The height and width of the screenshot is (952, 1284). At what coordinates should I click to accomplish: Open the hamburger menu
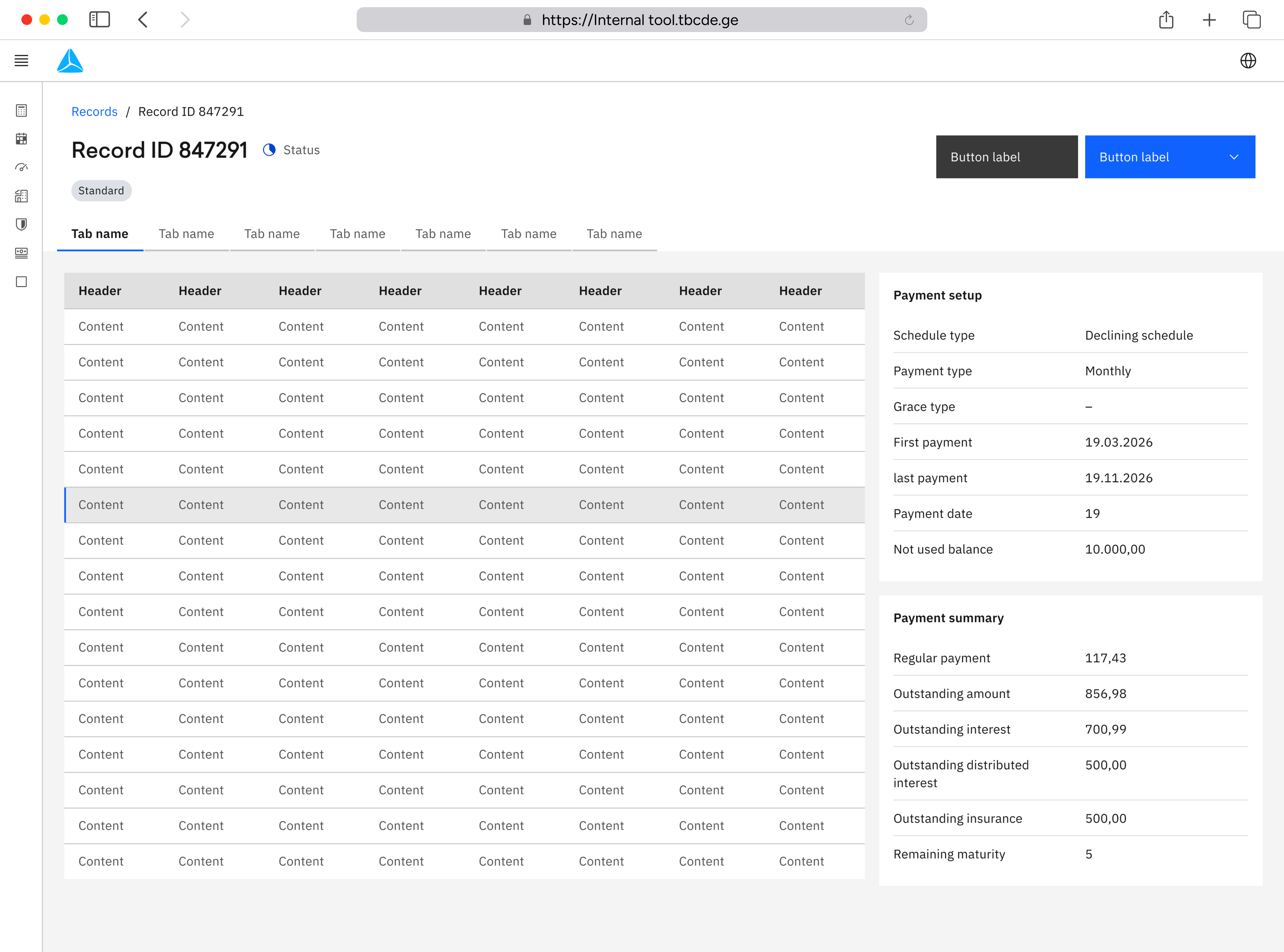pos(21,60)
